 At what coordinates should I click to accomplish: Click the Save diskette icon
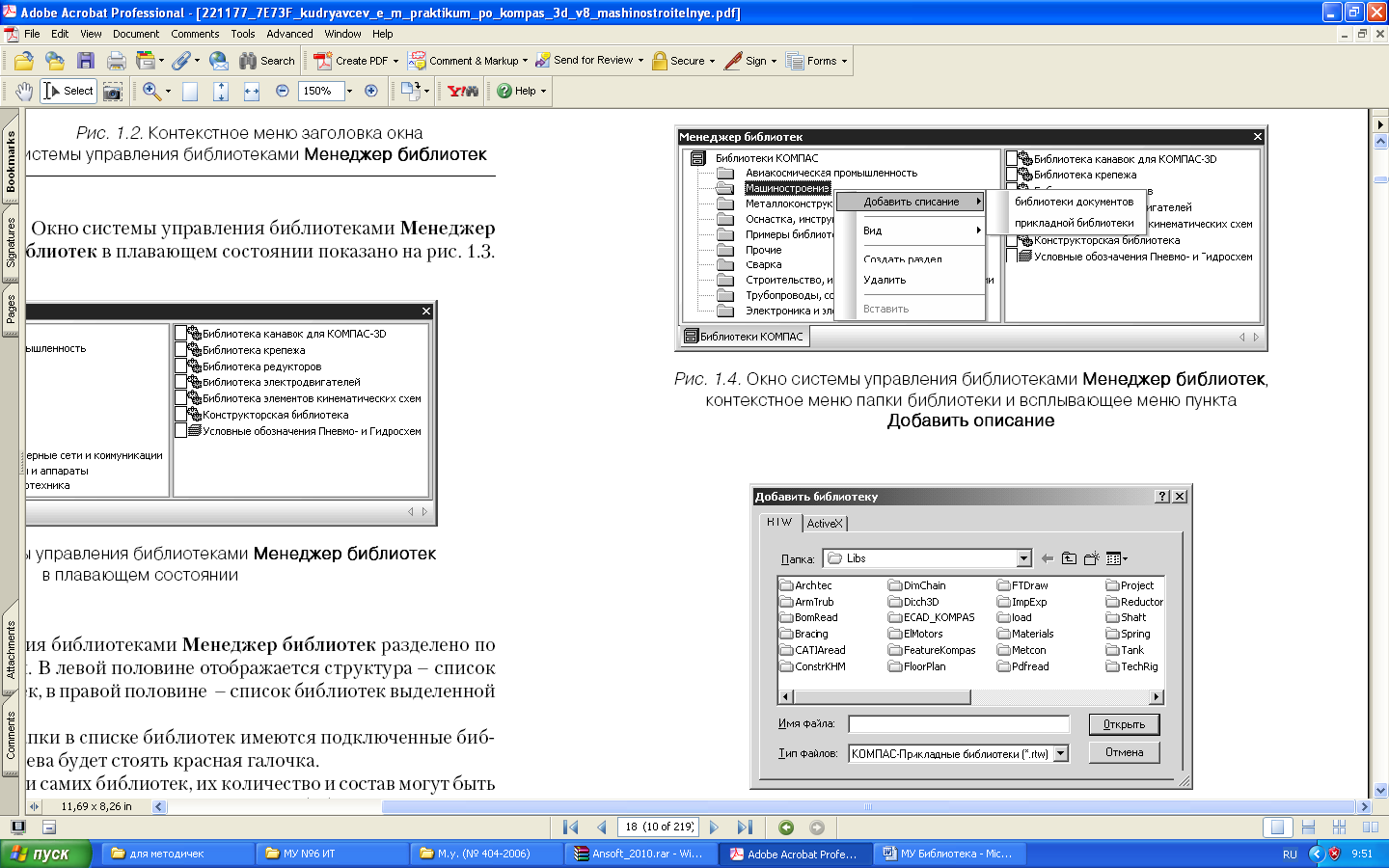86,61
